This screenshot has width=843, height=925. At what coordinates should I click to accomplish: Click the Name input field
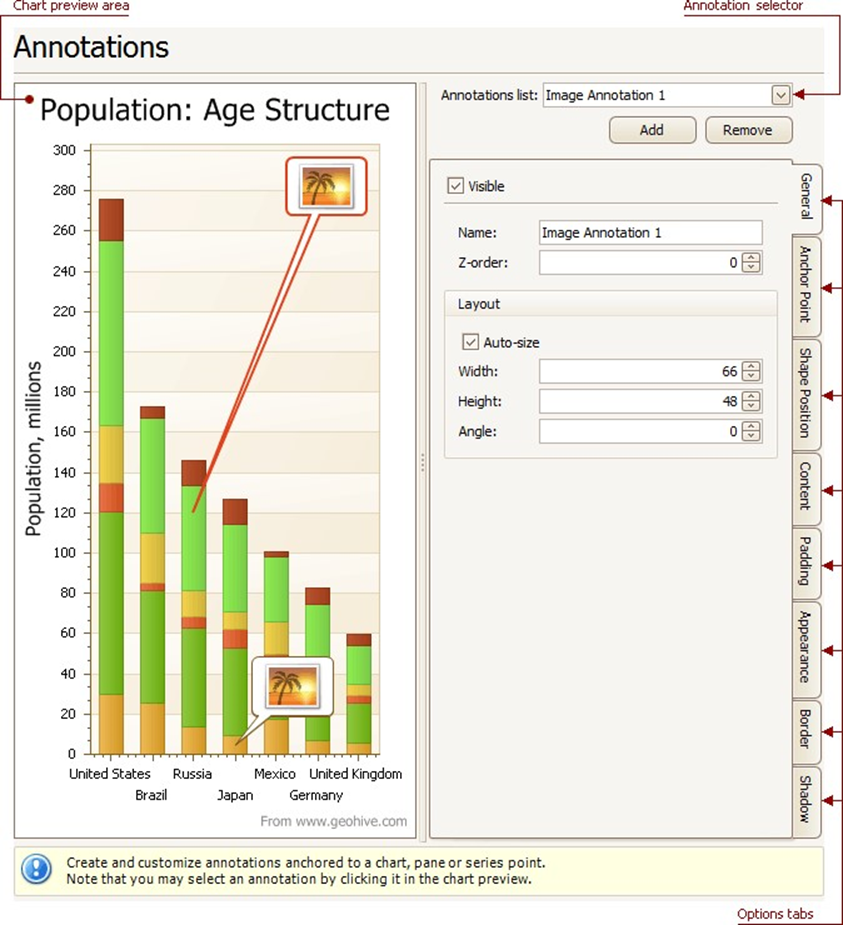pos(650,232)
